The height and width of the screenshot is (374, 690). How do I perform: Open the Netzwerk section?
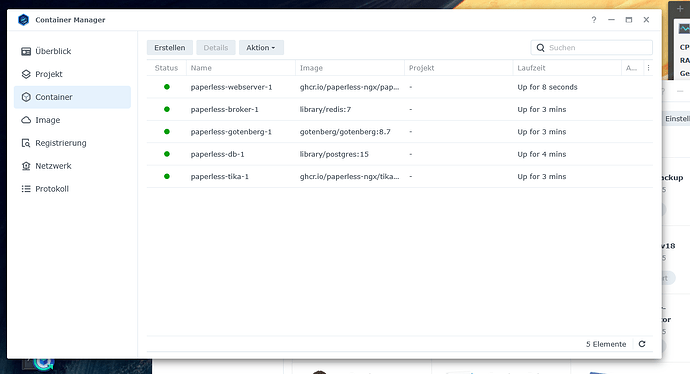73,166
